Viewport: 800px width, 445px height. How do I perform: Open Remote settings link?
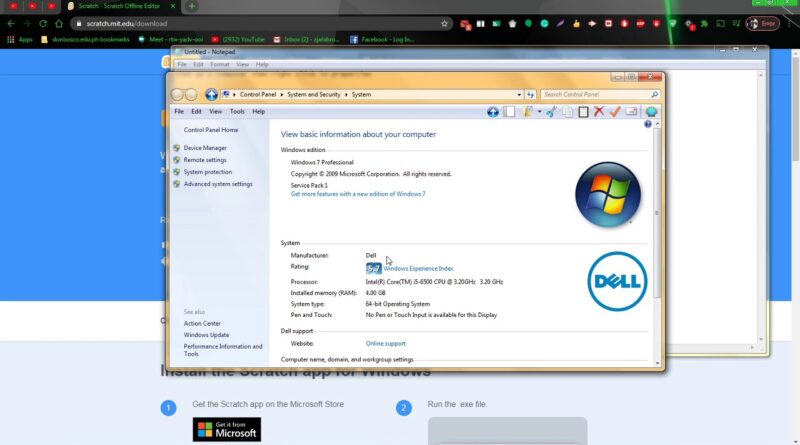point(205,160)
